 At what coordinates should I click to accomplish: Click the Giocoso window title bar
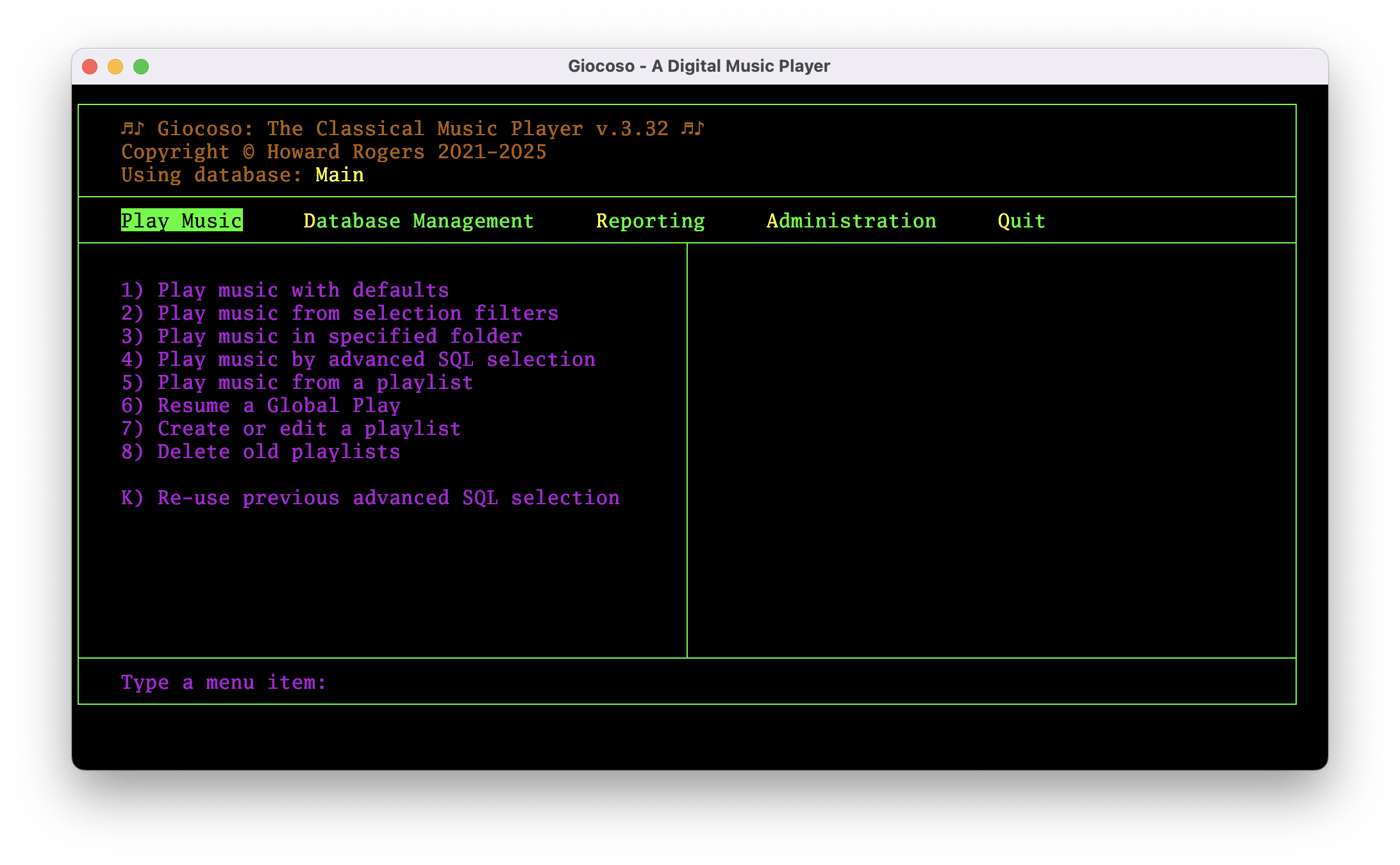click(700, 65)
